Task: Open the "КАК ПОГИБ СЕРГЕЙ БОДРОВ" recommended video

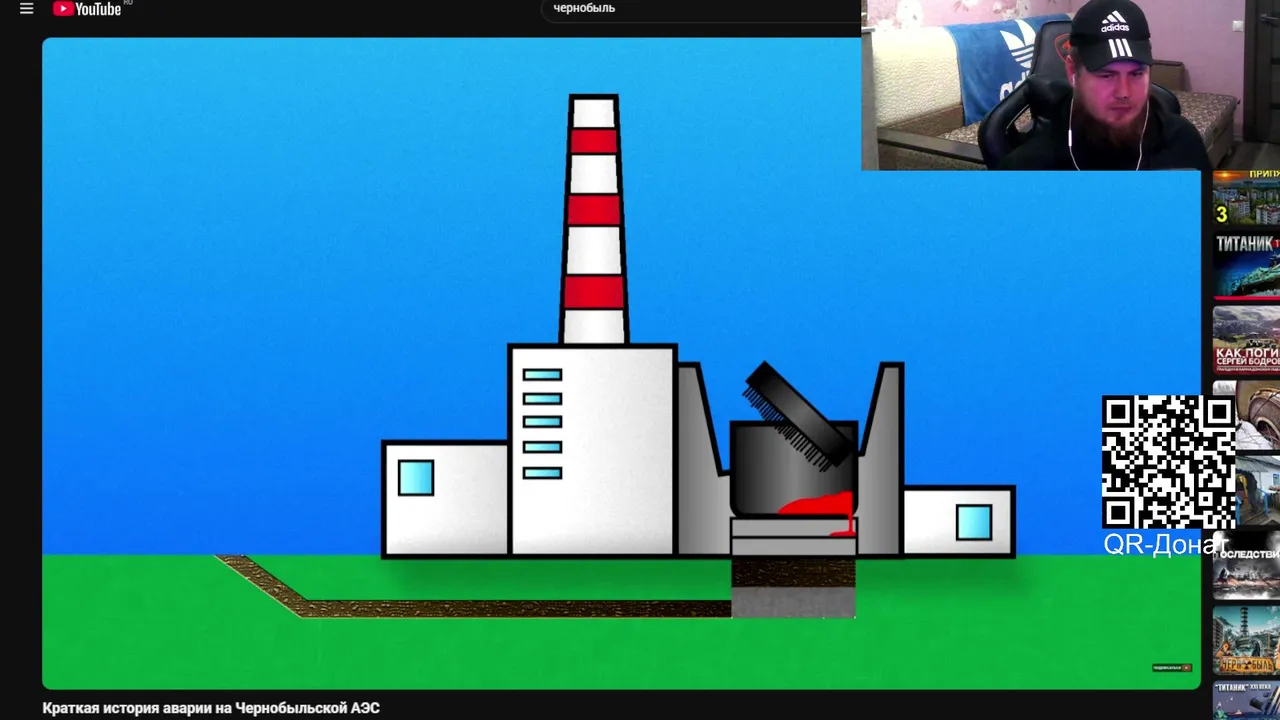Action: pos(1246,341)
